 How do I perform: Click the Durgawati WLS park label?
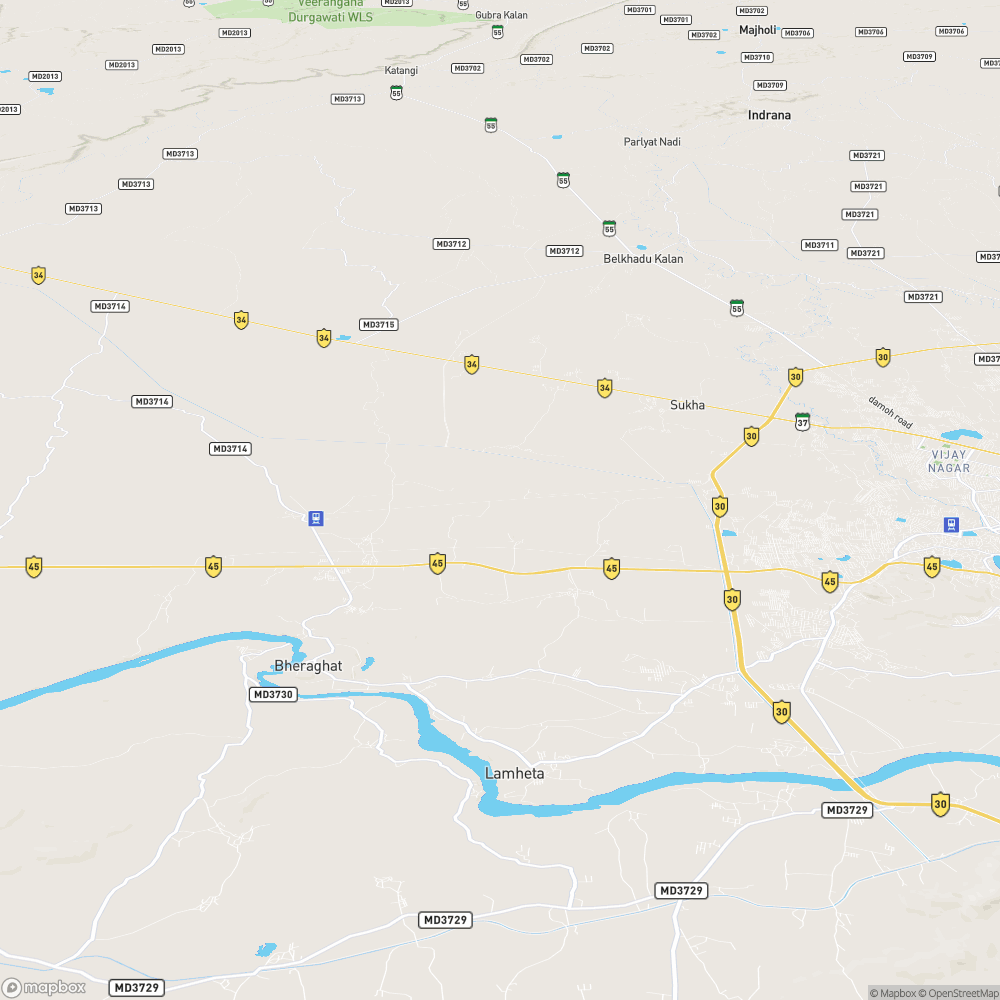click(x=330, y=17)
